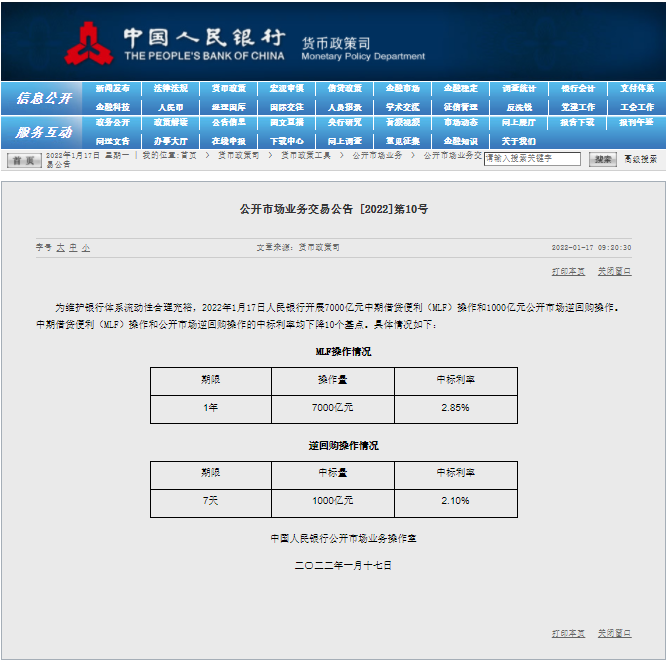Focus the keyword search input field
The image size is (670, 663).
point(532,158)
